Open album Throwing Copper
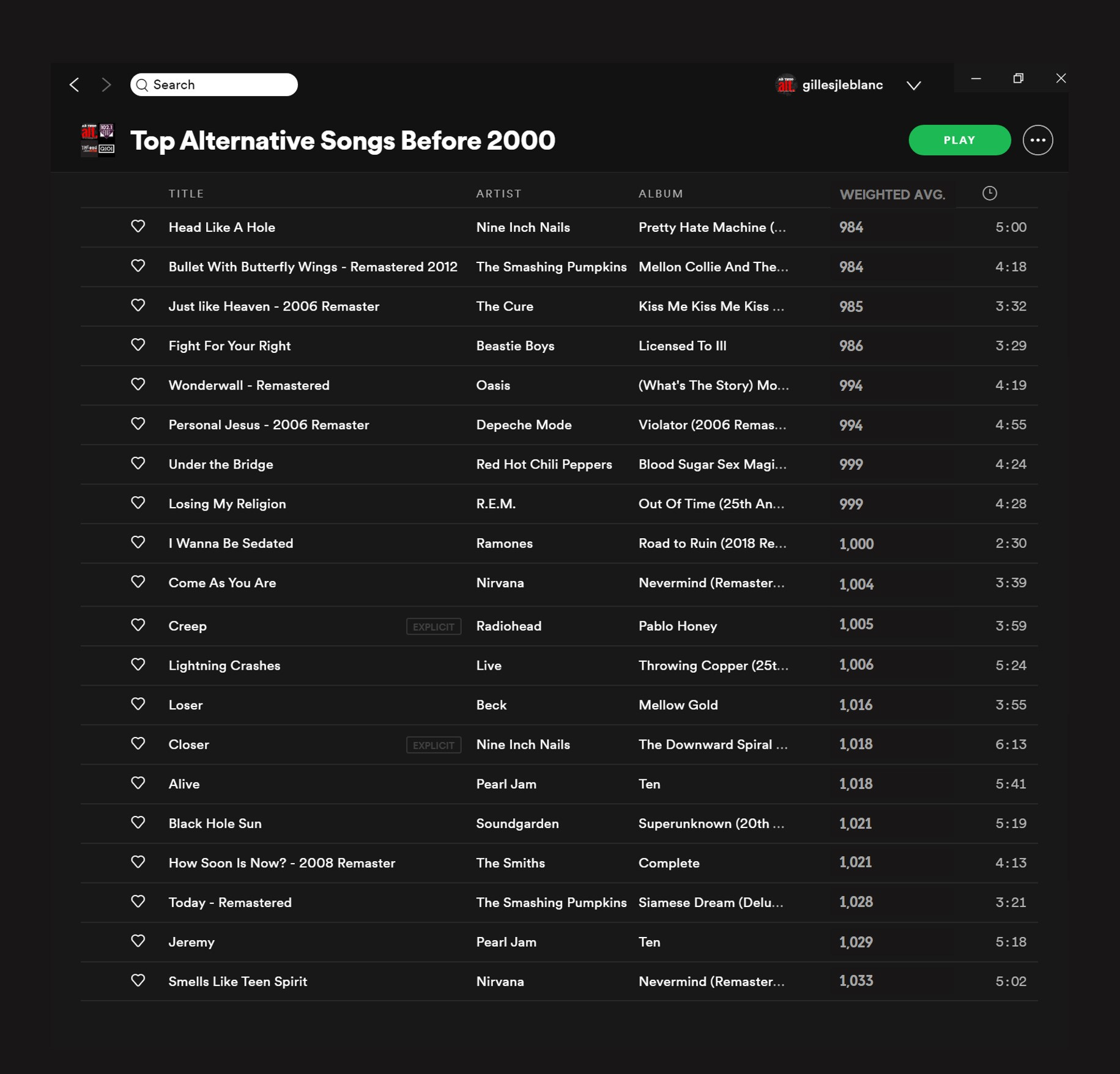The width and height of the screenshot is (1120, 1074). pos(713,666)
